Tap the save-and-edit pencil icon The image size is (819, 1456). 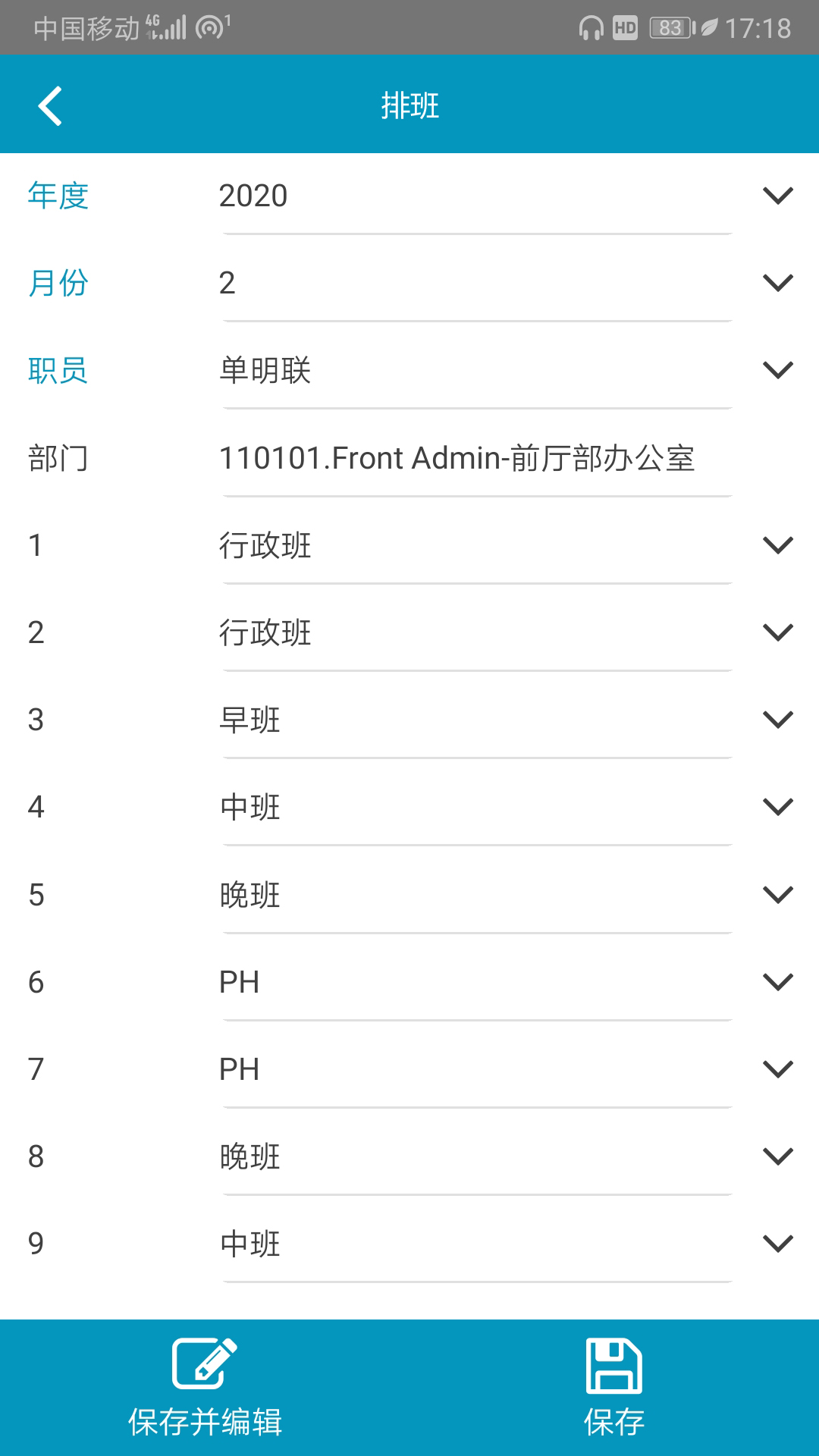click(x=205, y=1363)
